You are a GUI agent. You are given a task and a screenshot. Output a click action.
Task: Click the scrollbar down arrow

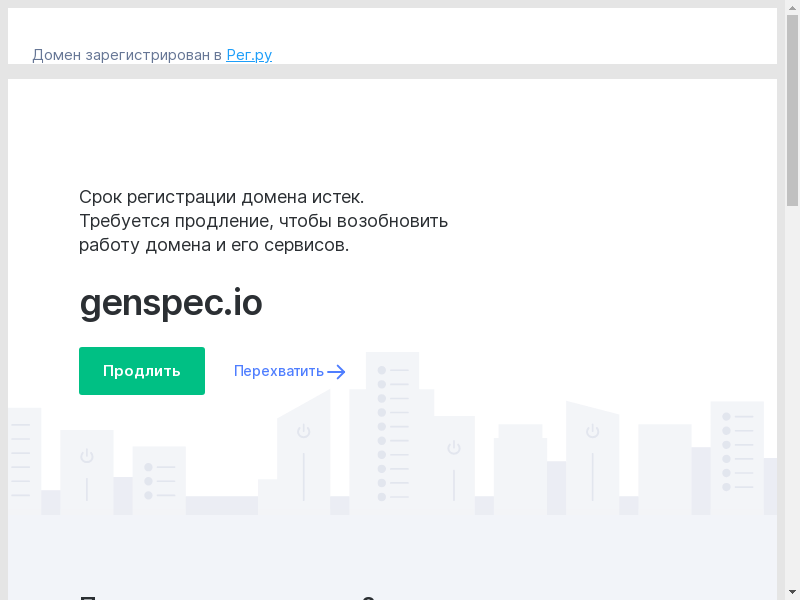click(x=792, y=591)
